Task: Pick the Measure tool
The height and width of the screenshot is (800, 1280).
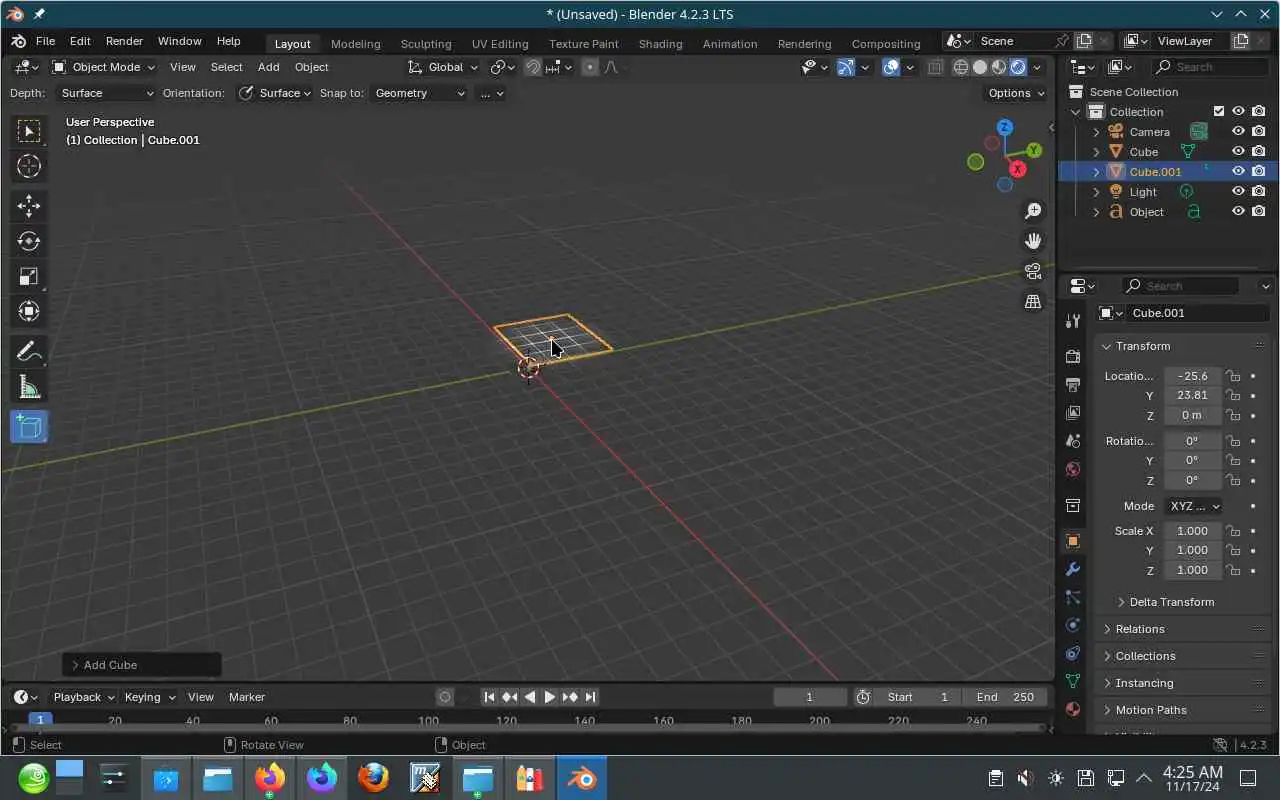Action: pyautogui.click(x=28, y=387)
